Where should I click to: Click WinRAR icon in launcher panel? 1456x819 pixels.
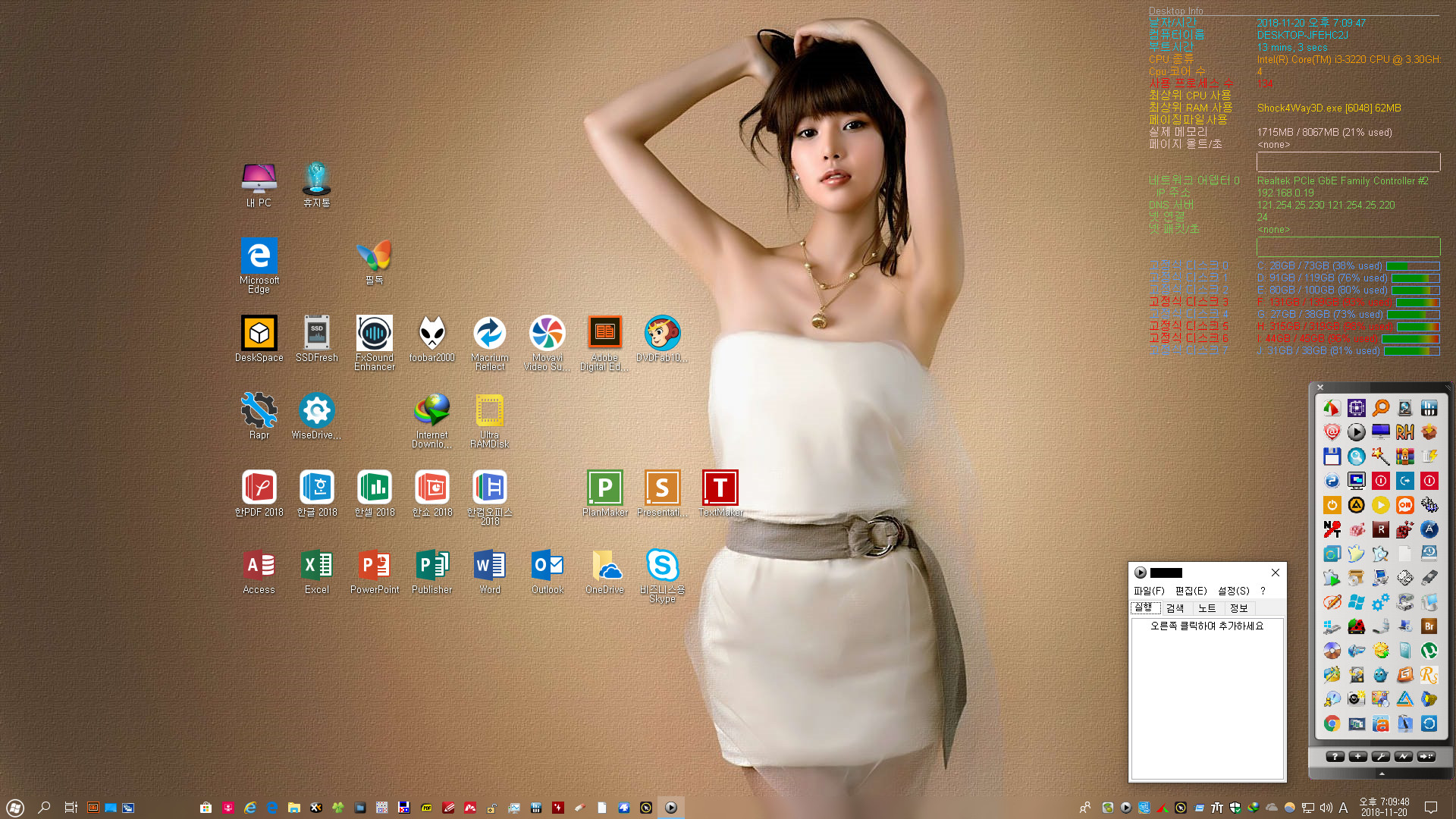click(x=1404, y=457)
